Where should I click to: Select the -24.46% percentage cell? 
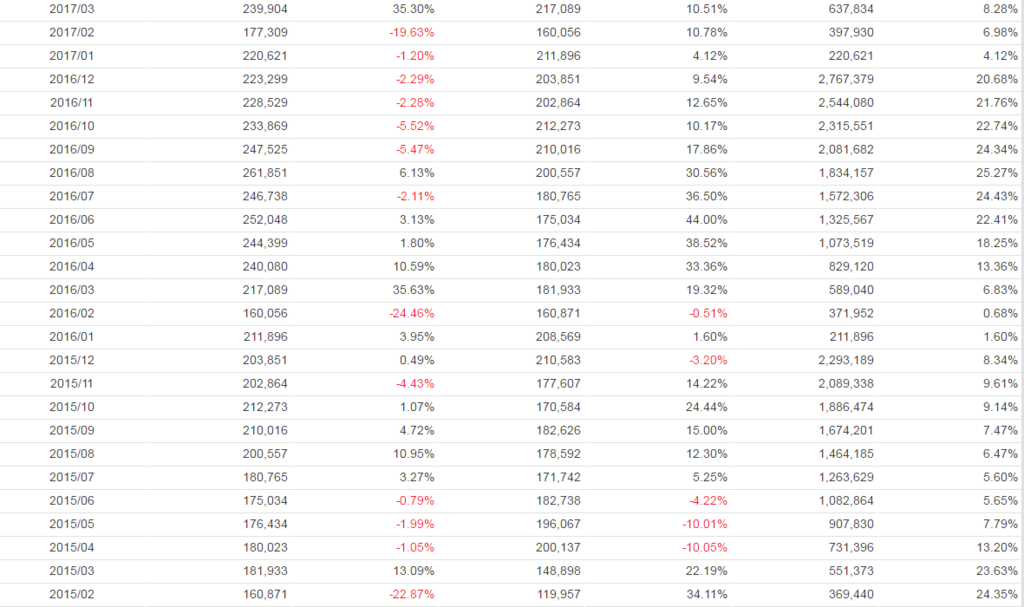pos(412,312)
